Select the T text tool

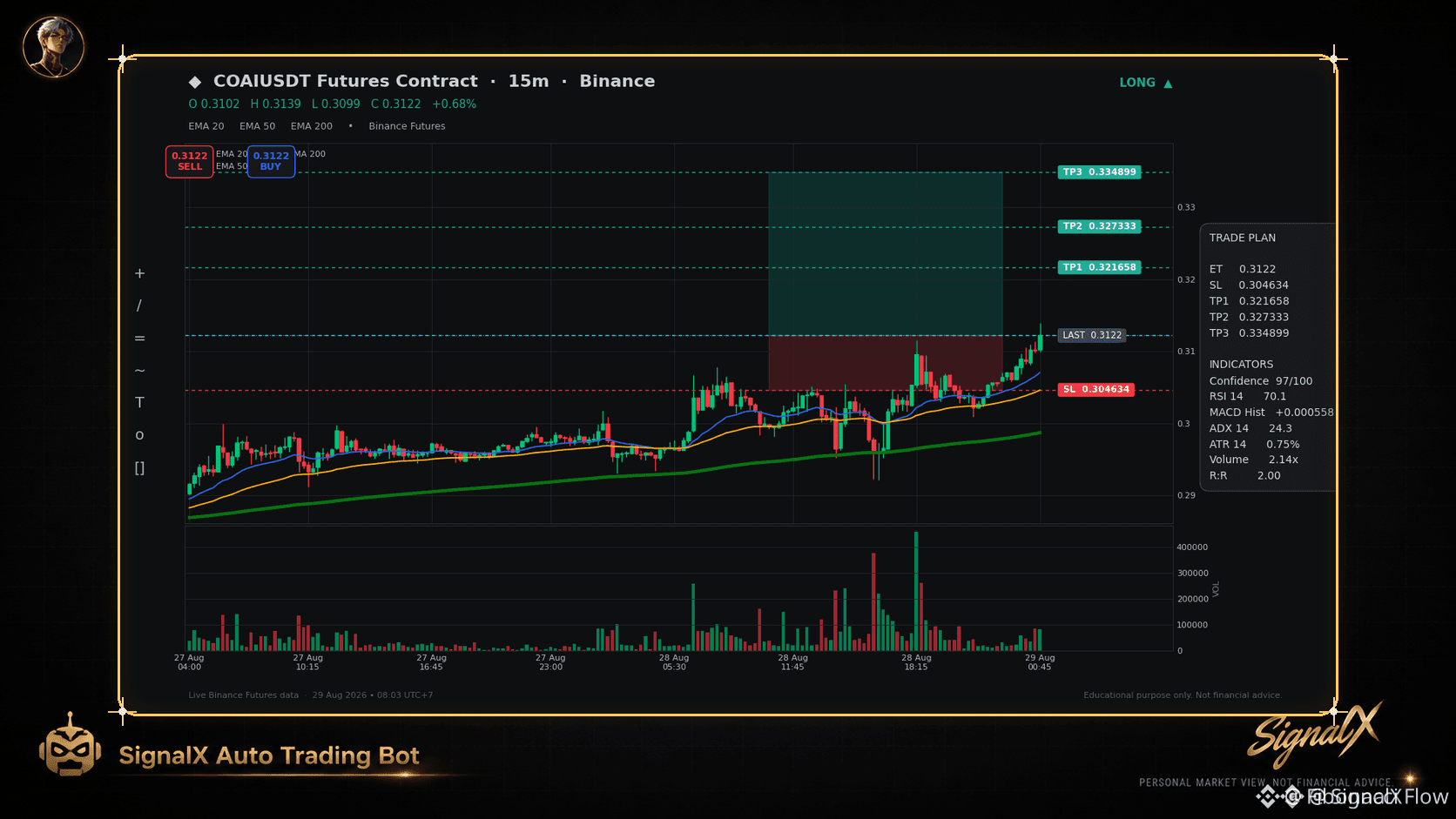pos(139,402)
